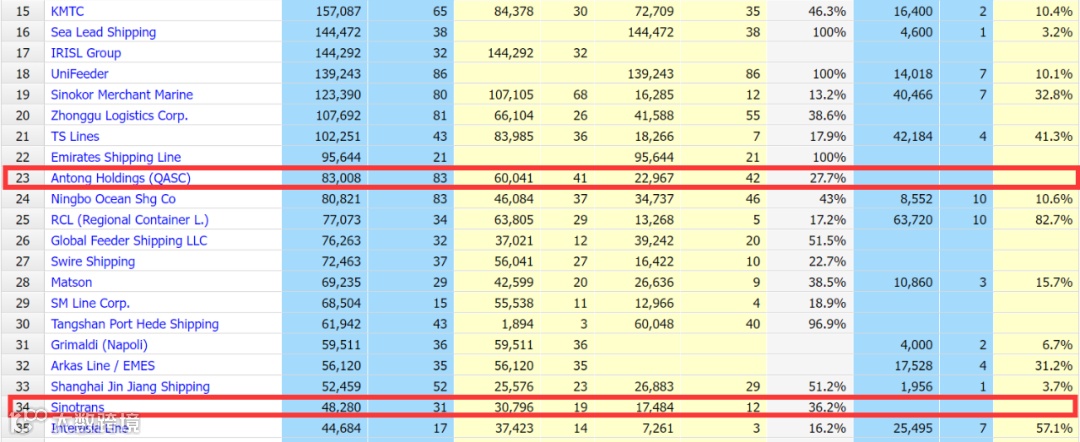
Task: Select SM Line total TEU 68,504
Action: (342, 303)
